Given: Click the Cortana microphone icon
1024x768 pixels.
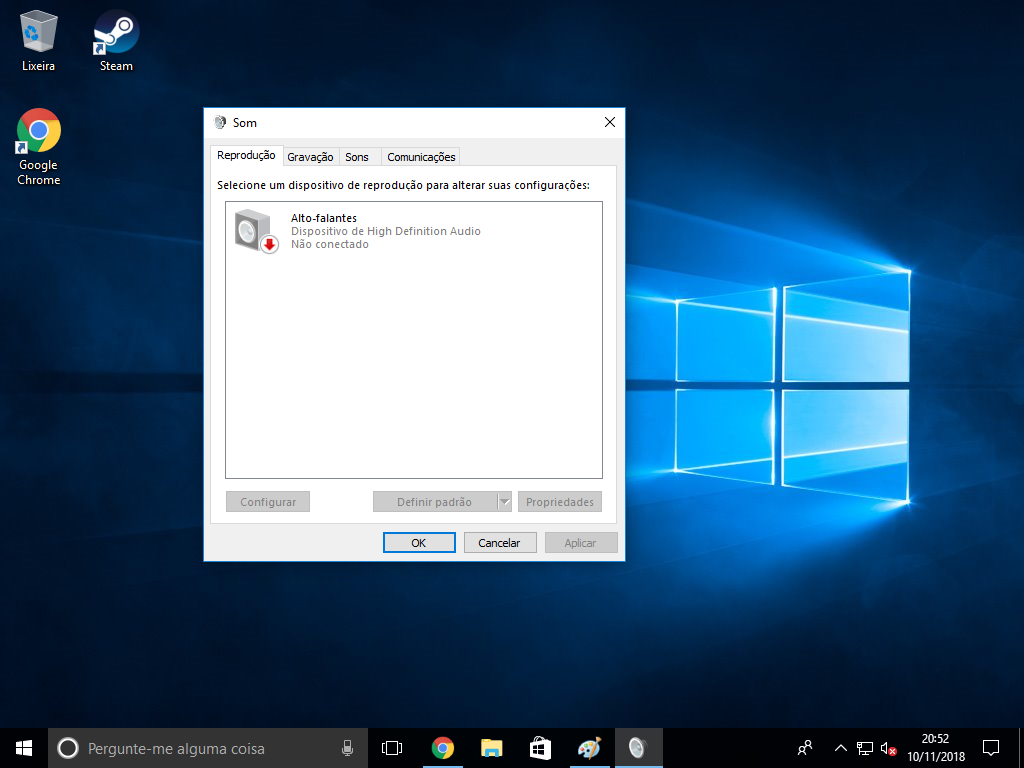Looking at the screenshot, I should click(347, 748).
